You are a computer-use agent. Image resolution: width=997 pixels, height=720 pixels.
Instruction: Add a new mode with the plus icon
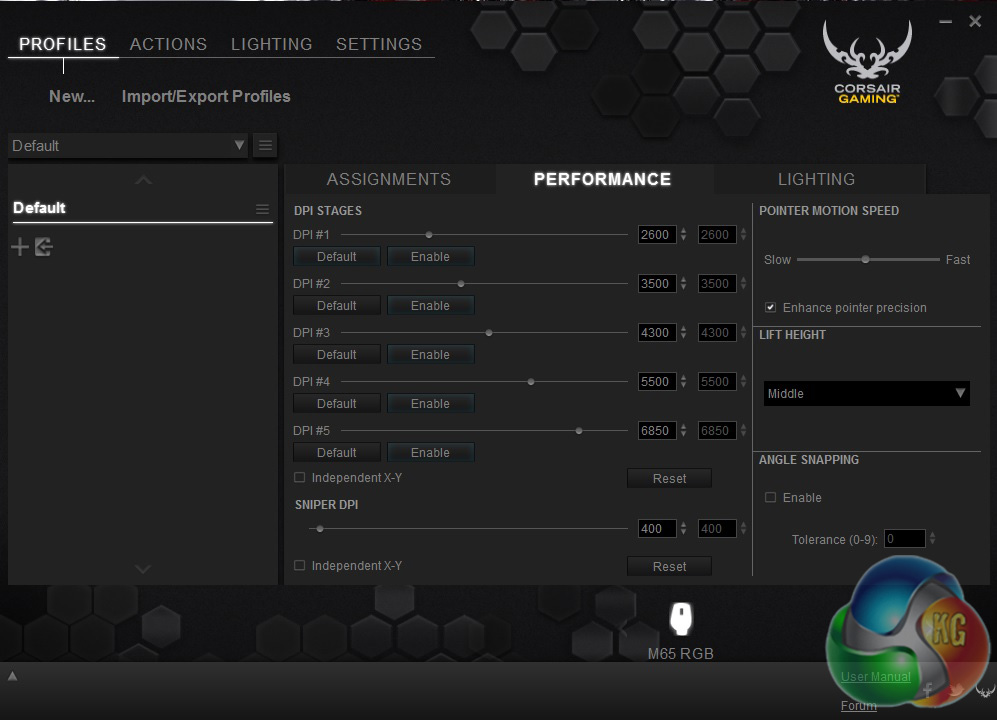(20, 247)
